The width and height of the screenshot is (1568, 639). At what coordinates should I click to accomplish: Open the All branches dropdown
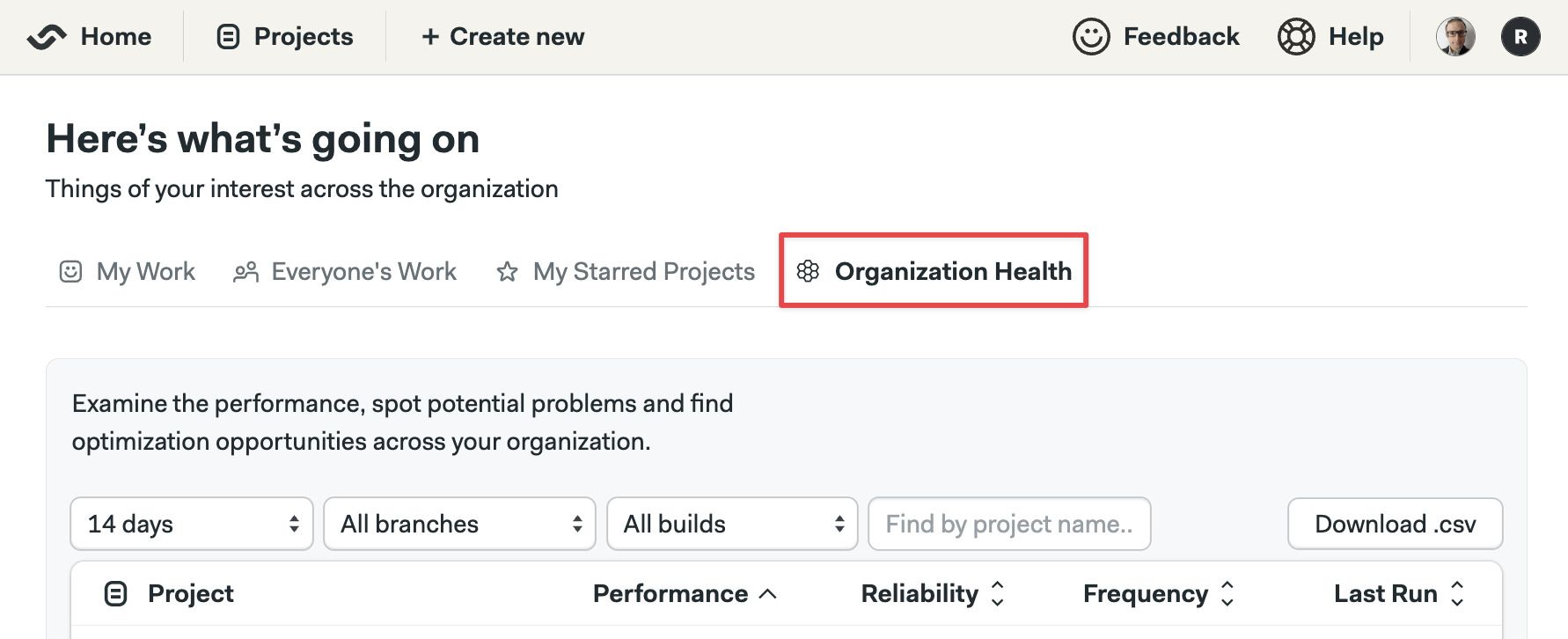point(459,524)
